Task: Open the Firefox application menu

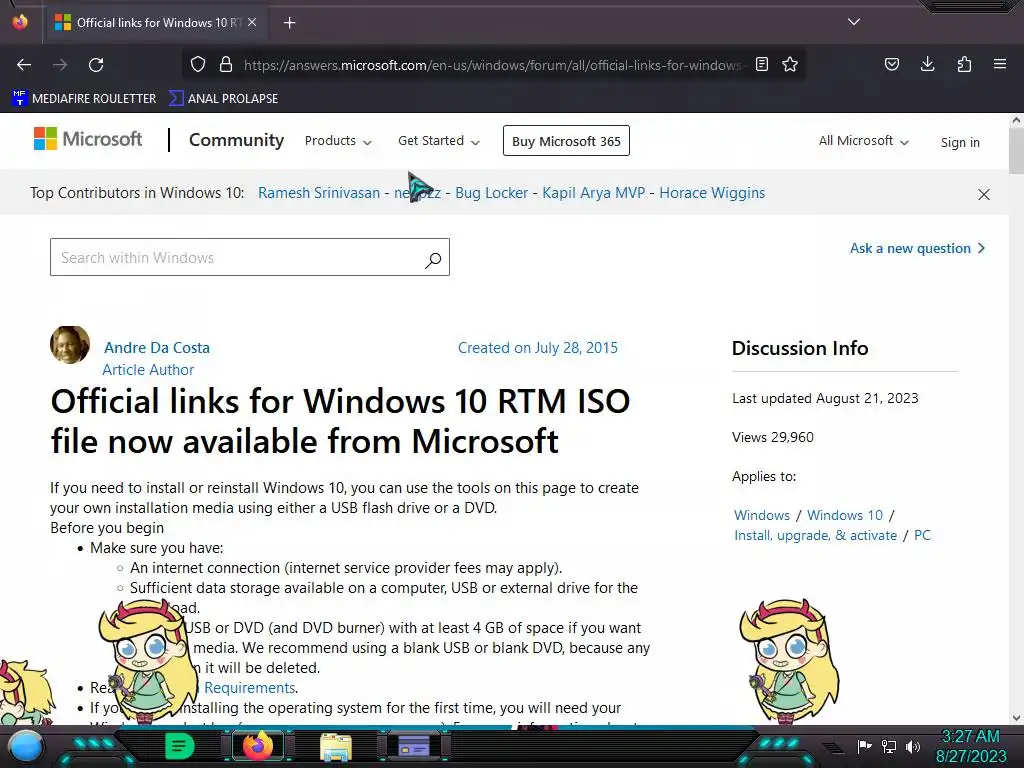Action: point(1000,64)
